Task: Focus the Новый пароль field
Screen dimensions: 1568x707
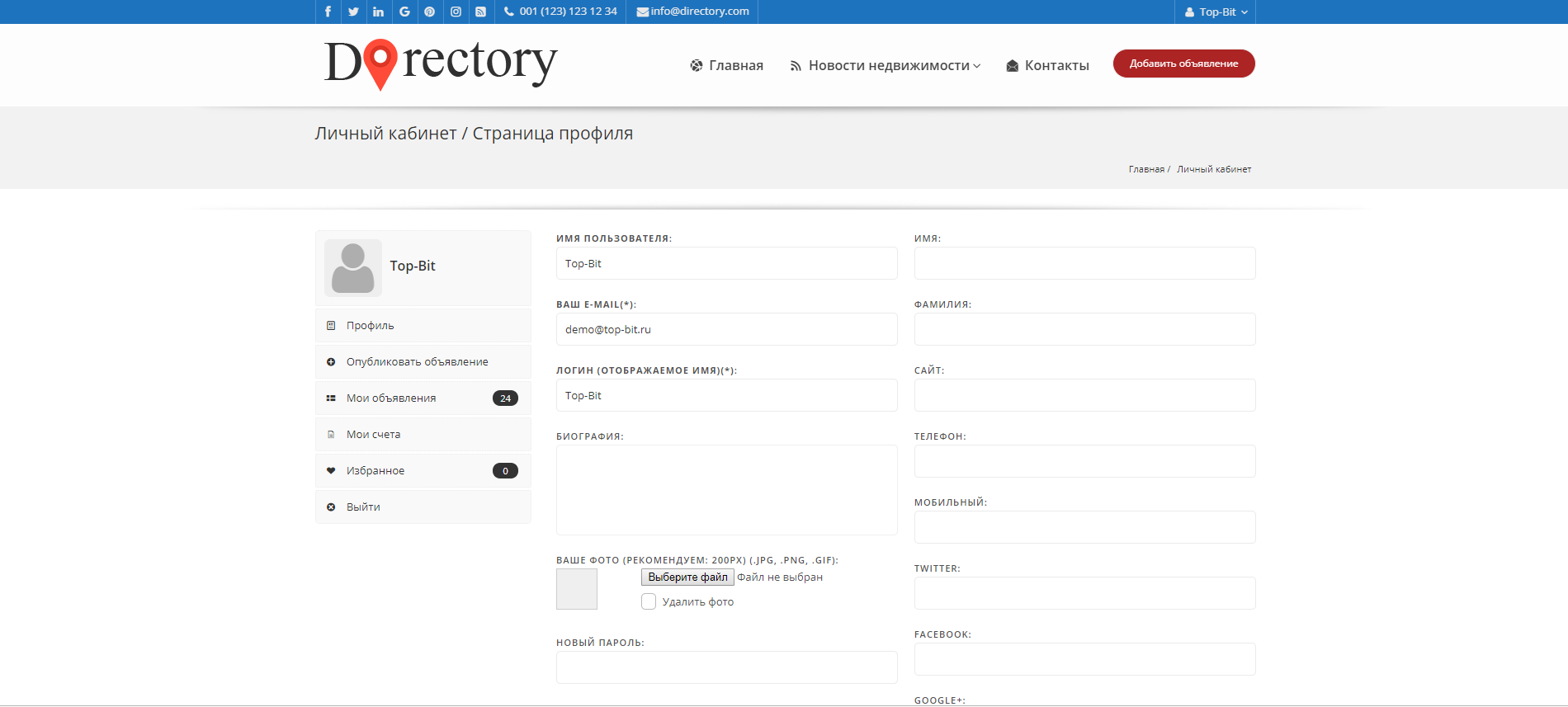Action: coord(727,667)
